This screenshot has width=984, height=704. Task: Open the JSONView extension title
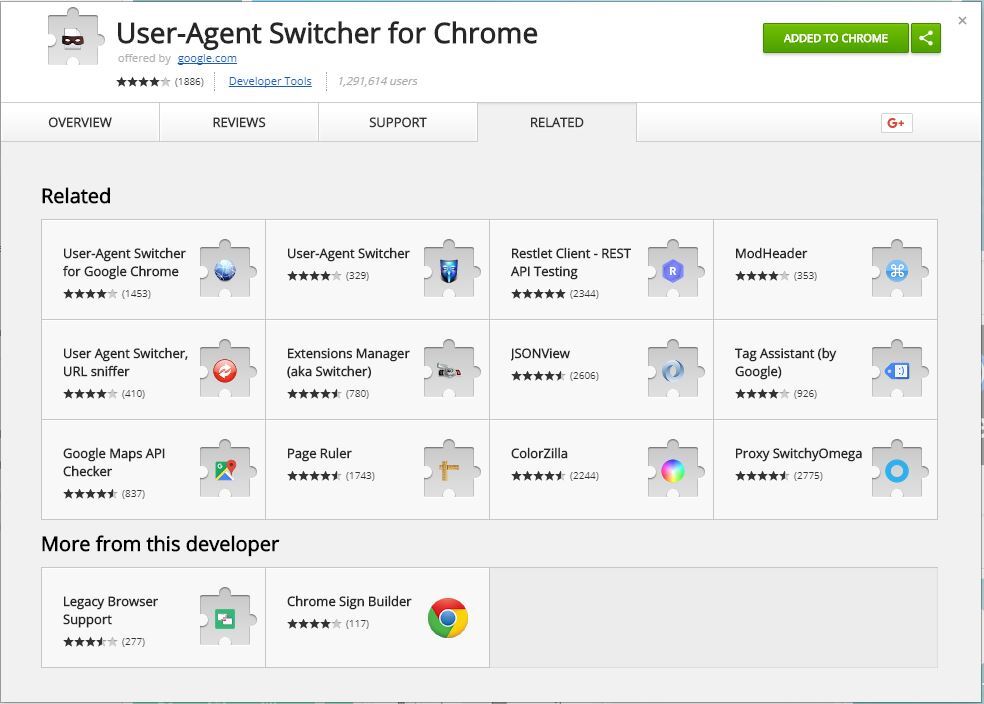tap(540, 353)
